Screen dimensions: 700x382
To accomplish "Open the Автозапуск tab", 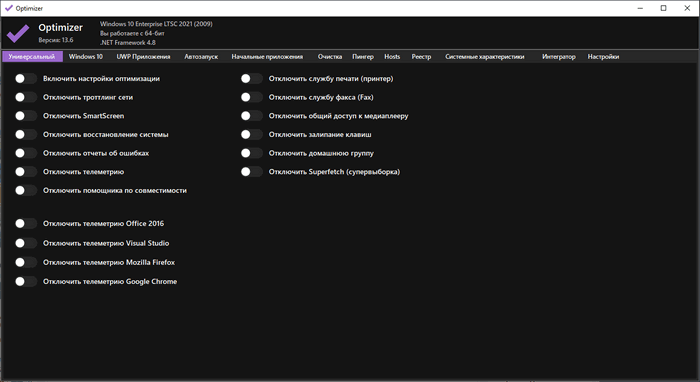I will pyautogui.click(x=201, y=57).
